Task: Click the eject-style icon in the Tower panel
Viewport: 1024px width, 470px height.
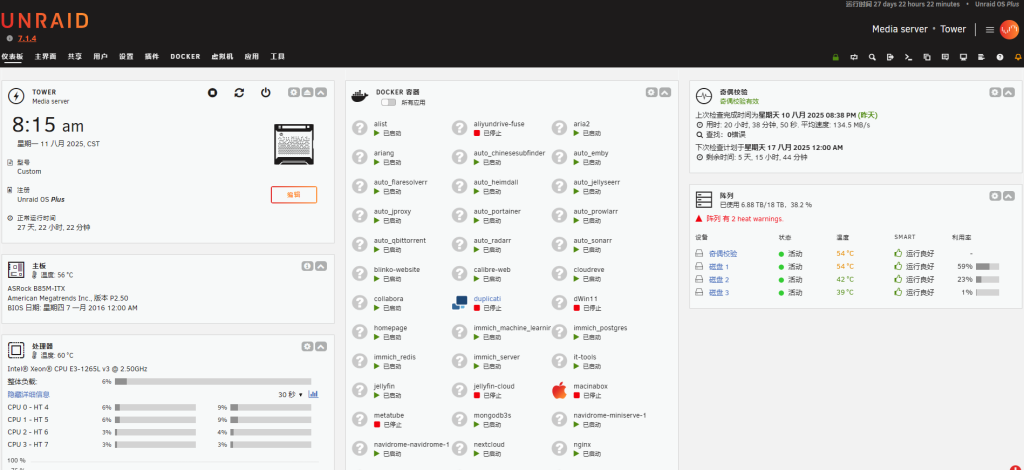Action: point(307,93)
